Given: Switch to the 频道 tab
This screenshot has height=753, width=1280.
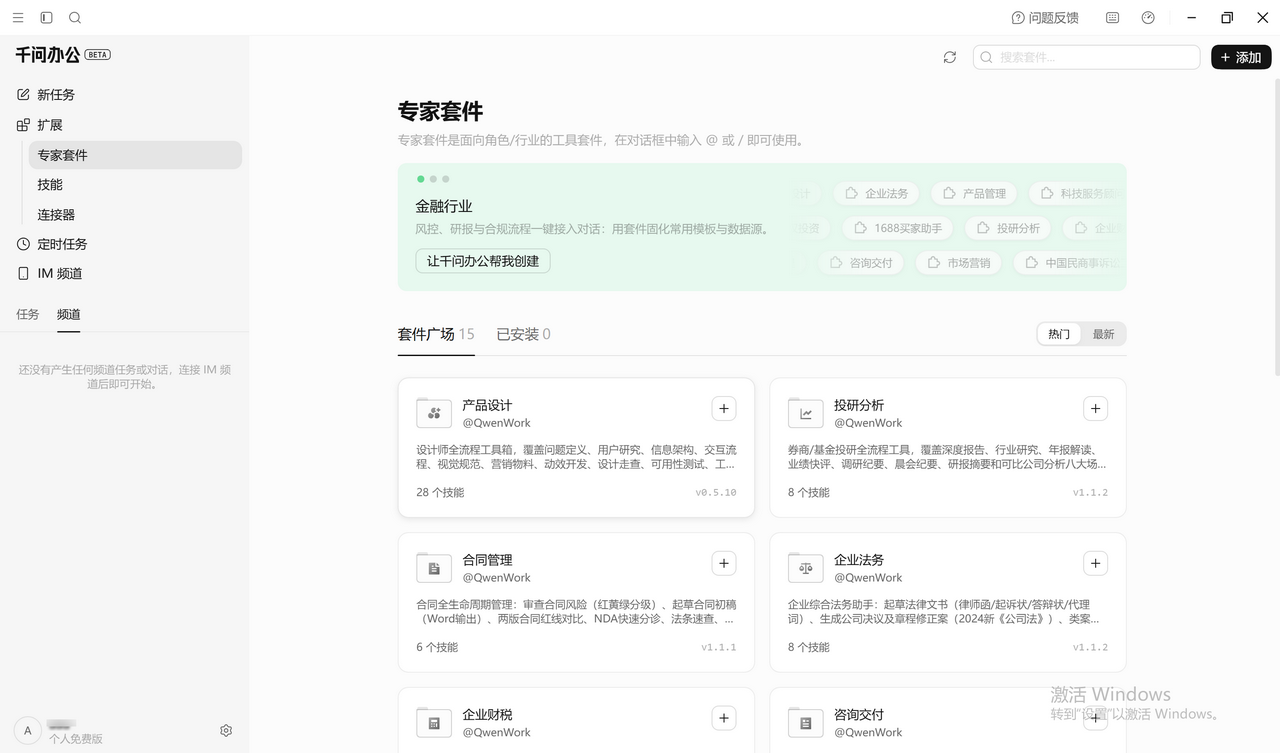Looking at the screenshot, I should pyautogui.click(x=68, y=314).
